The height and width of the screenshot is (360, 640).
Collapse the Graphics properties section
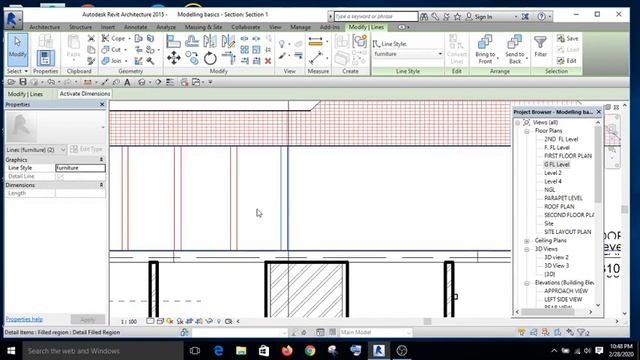click(101, 160)
